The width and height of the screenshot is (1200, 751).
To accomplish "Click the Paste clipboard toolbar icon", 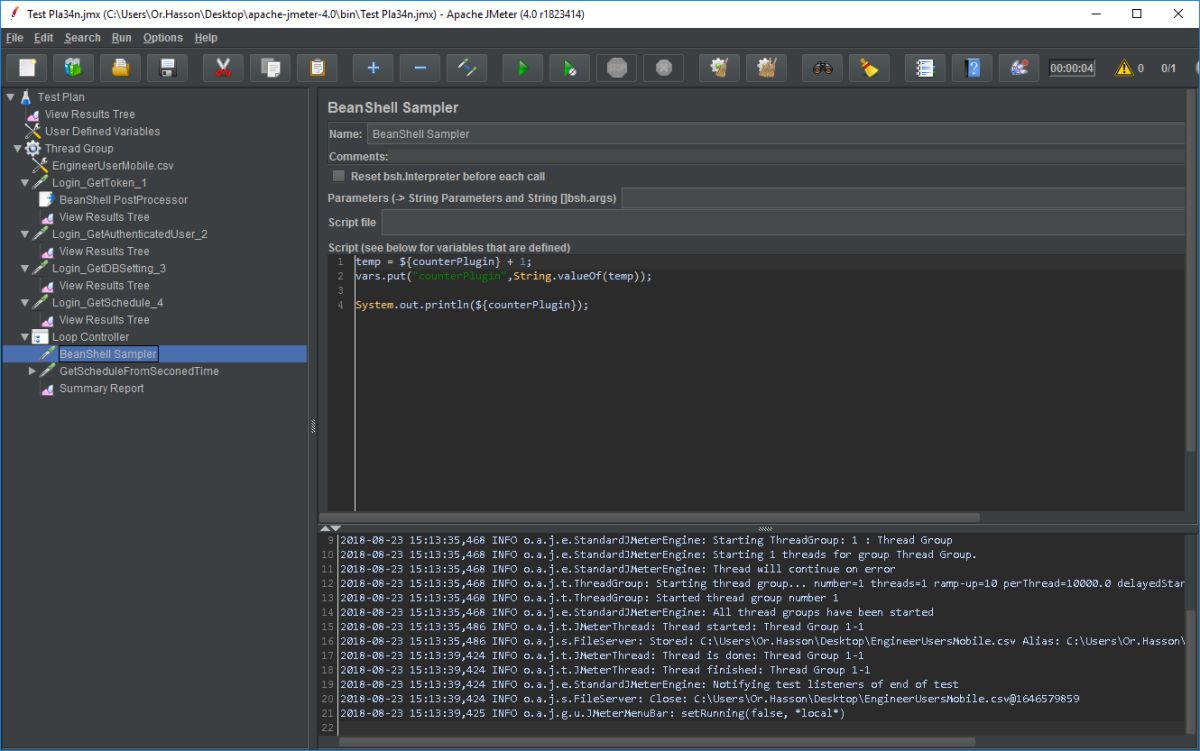I will point(317,68).
